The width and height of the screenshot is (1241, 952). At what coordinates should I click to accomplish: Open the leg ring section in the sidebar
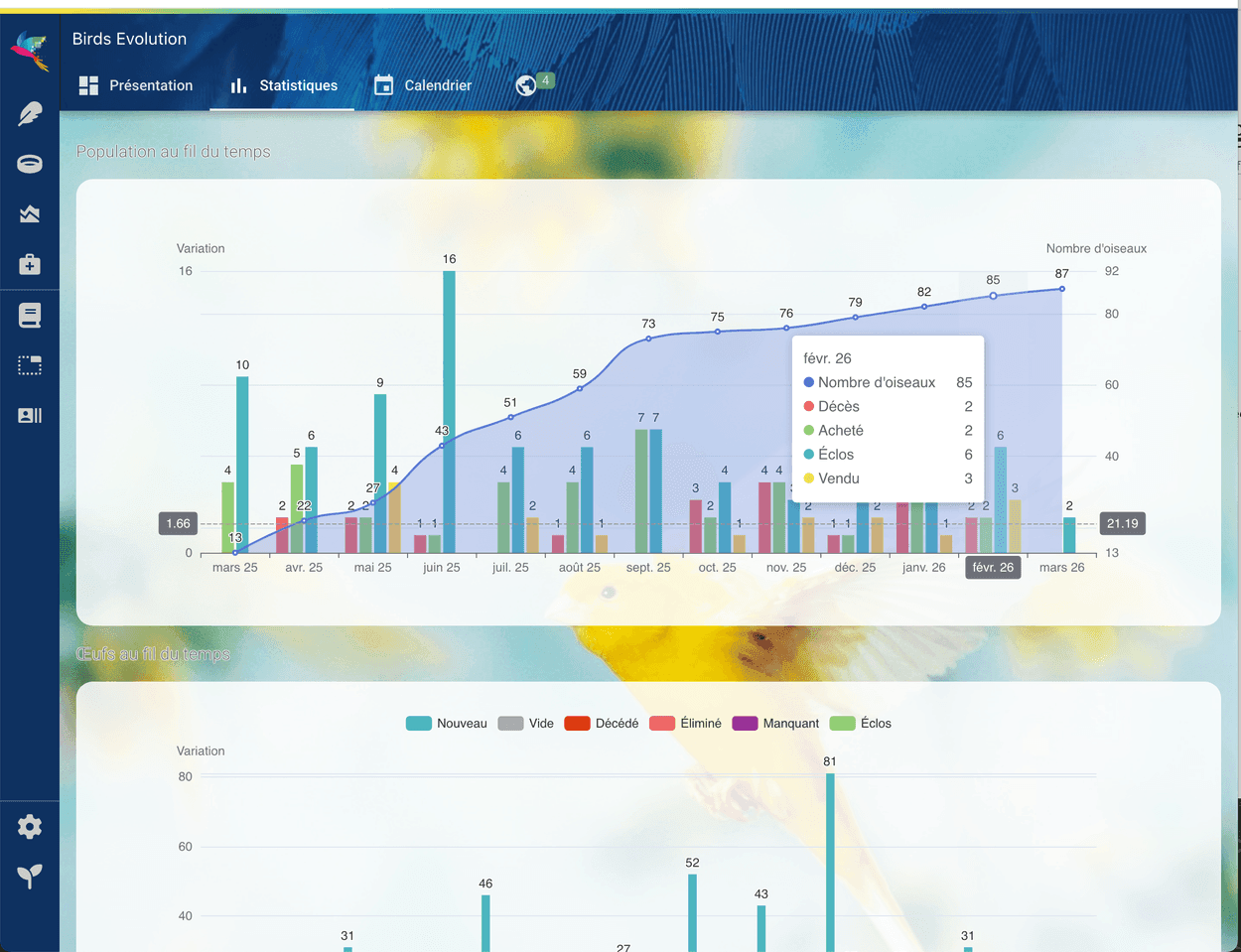coord(30,164)
